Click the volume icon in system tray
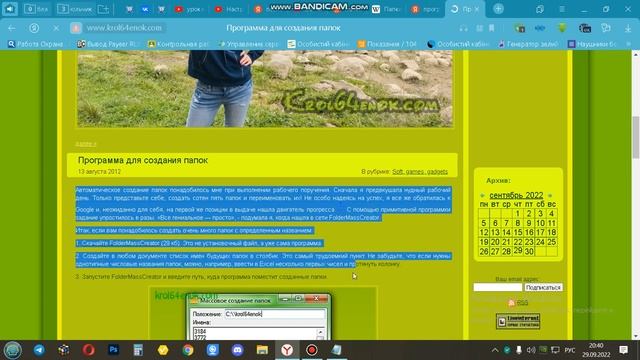 click(531, 350)
